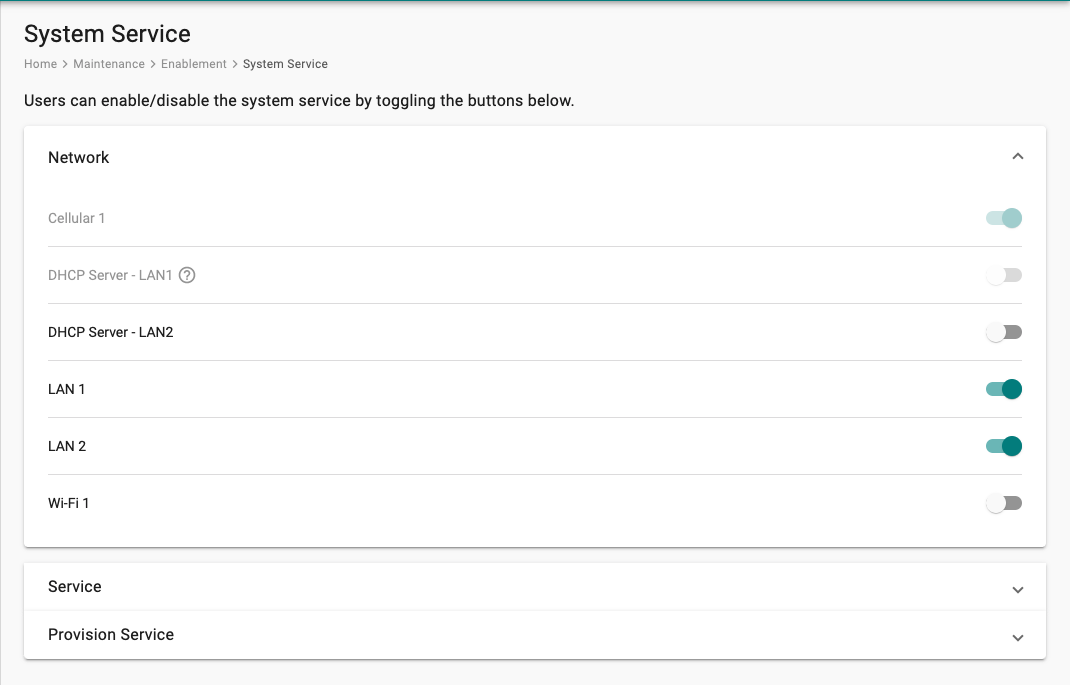This screenshot has width=1070, height=685.
Task: Click the Provision Service header title
Action: click(111, 635)
